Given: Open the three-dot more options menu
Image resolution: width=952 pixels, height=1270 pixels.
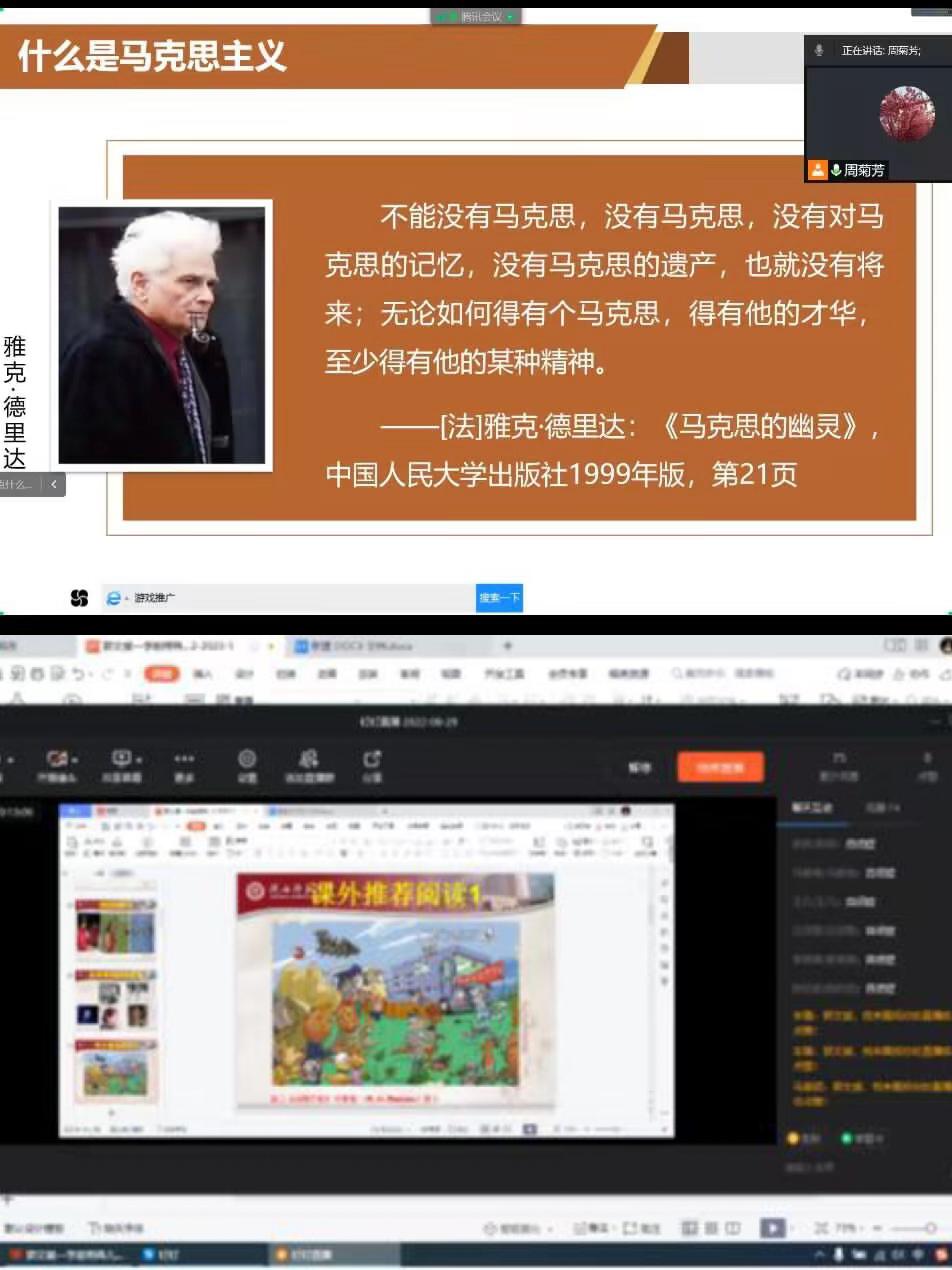Looking at the screenshot, I should click(184, 759).
